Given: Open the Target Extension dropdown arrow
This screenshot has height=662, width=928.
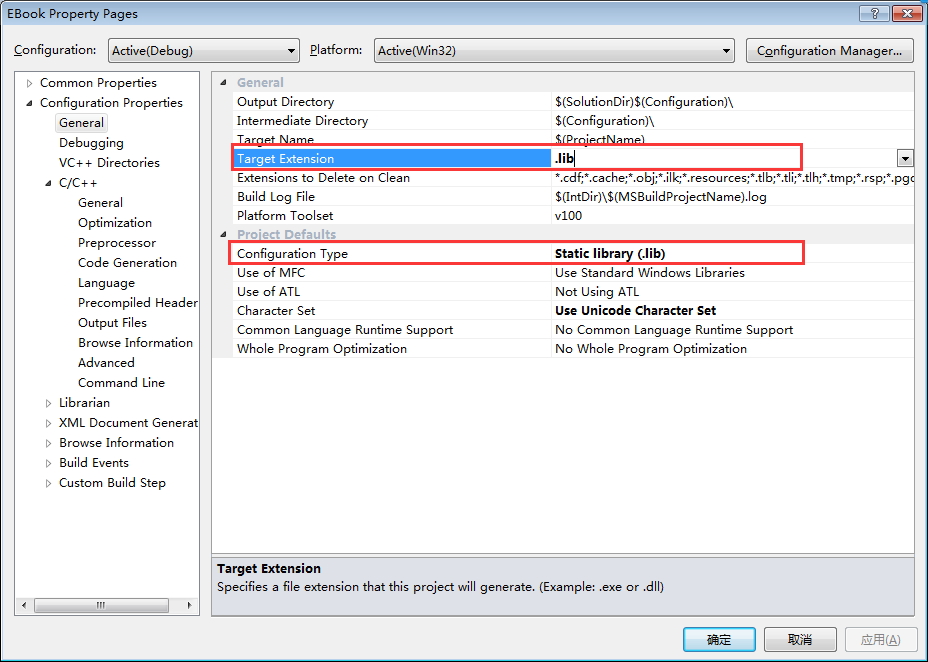Looking at the screenshot, I should tap(904, 158).
